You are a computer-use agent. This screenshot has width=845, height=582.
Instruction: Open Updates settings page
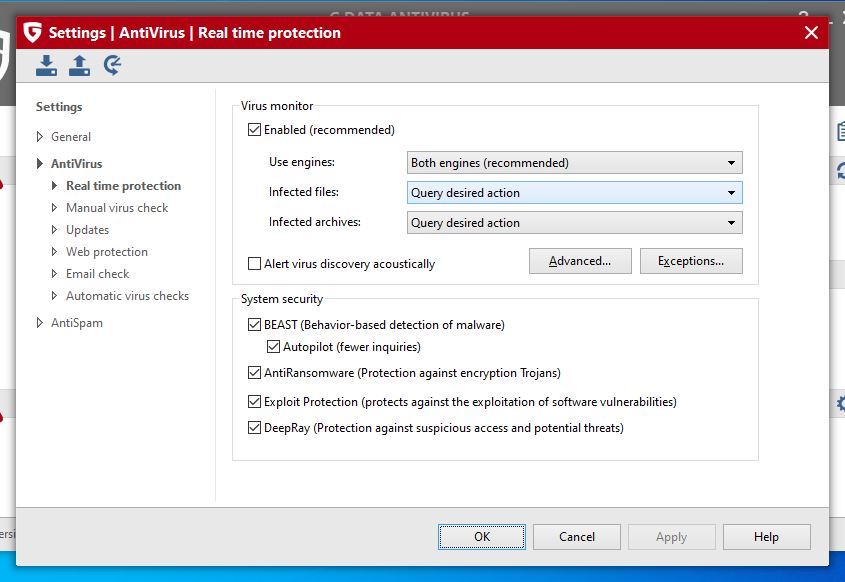coord(87,230)
